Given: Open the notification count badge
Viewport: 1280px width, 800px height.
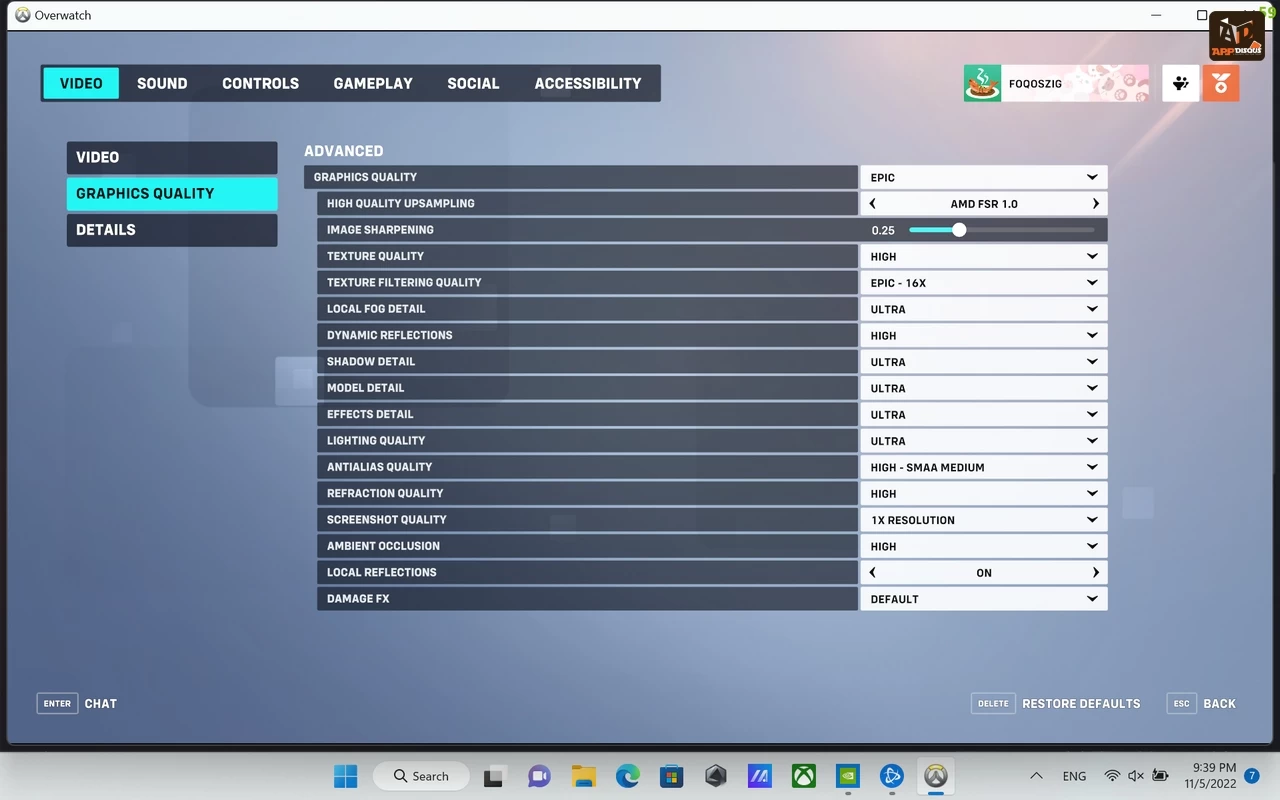Looking at the screenshot, I should pyautogui.click(x=1252, y=776).
